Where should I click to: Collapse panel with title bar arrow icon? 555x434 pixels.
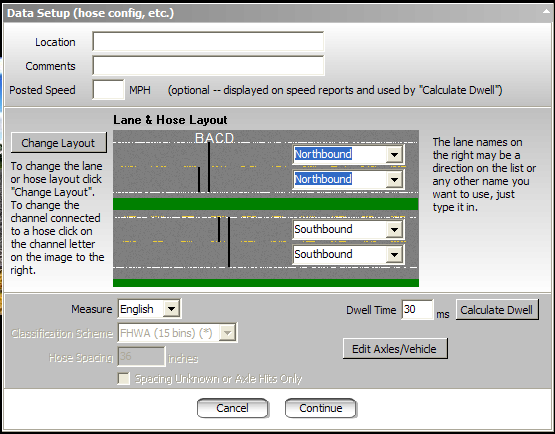(546, 12)
